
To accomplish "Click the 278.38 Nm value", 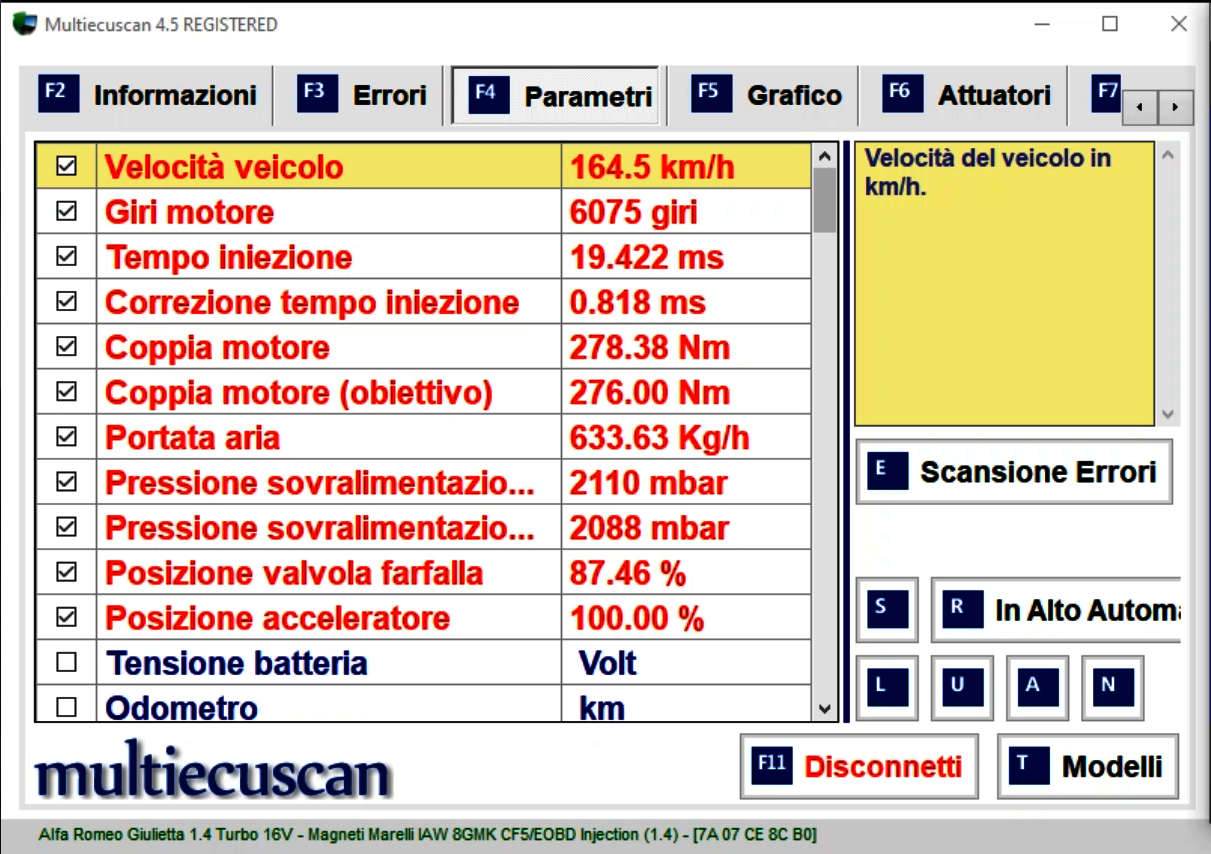I will click(x=650, y=347).
